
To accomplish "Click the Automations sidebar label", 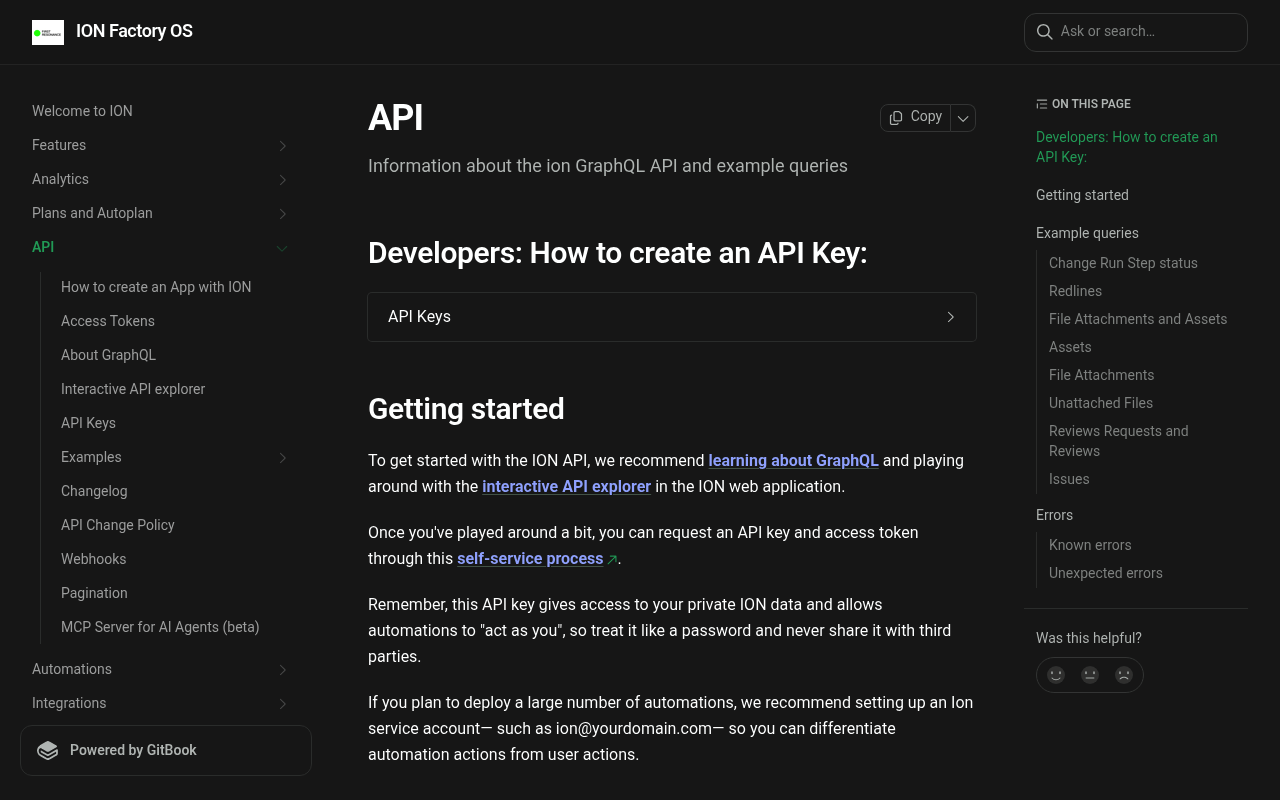I will pos(72,669).
